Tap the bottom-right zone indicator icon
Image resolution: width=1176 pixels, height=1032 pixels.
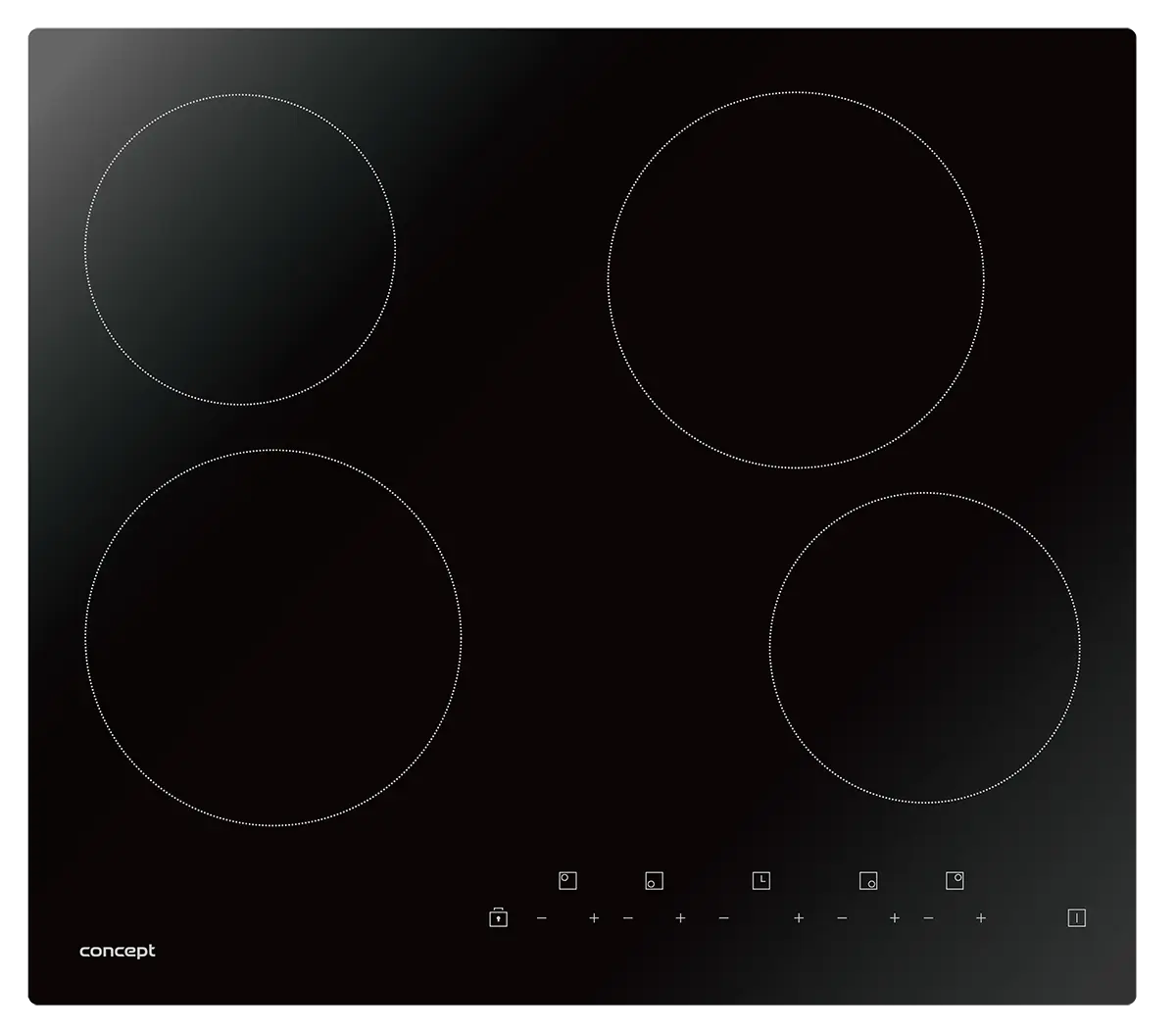(868, 881)
